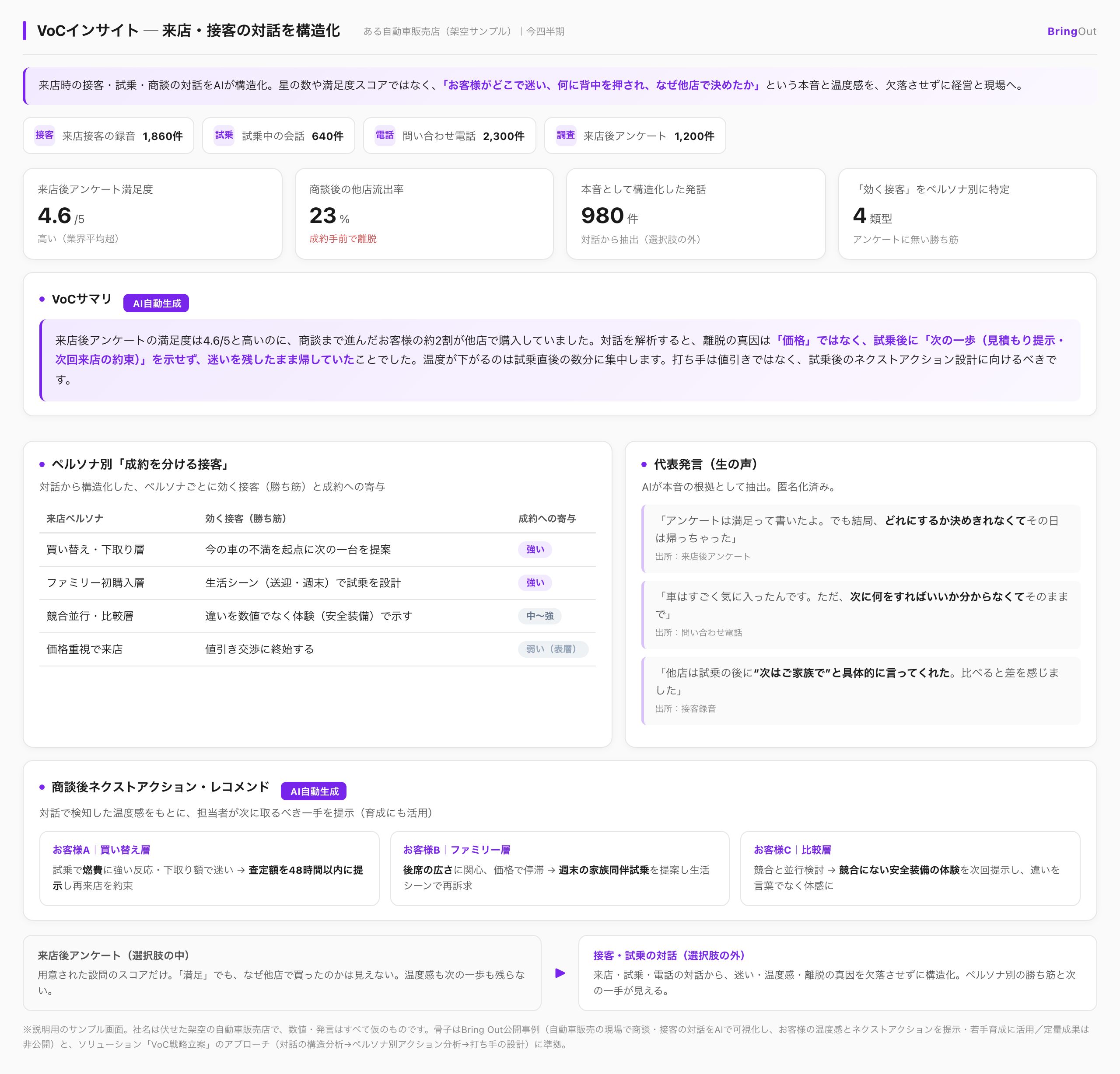
Task: Click the 成約への寄与 column header
Action: coord(547,519)
